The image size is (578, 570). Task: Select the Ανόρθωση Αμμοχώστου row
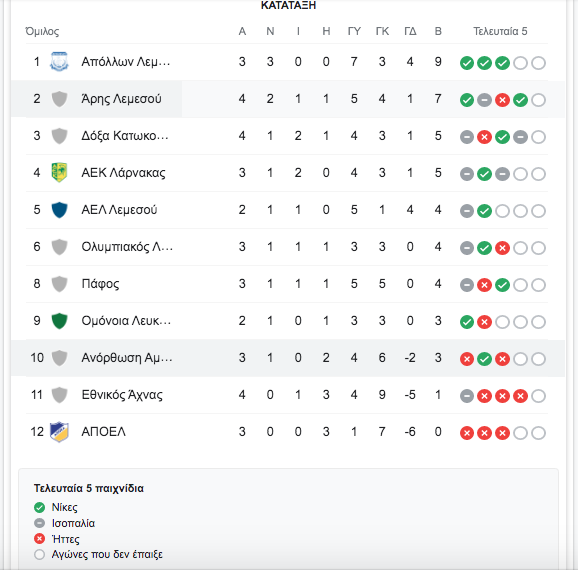pos(288,358)
